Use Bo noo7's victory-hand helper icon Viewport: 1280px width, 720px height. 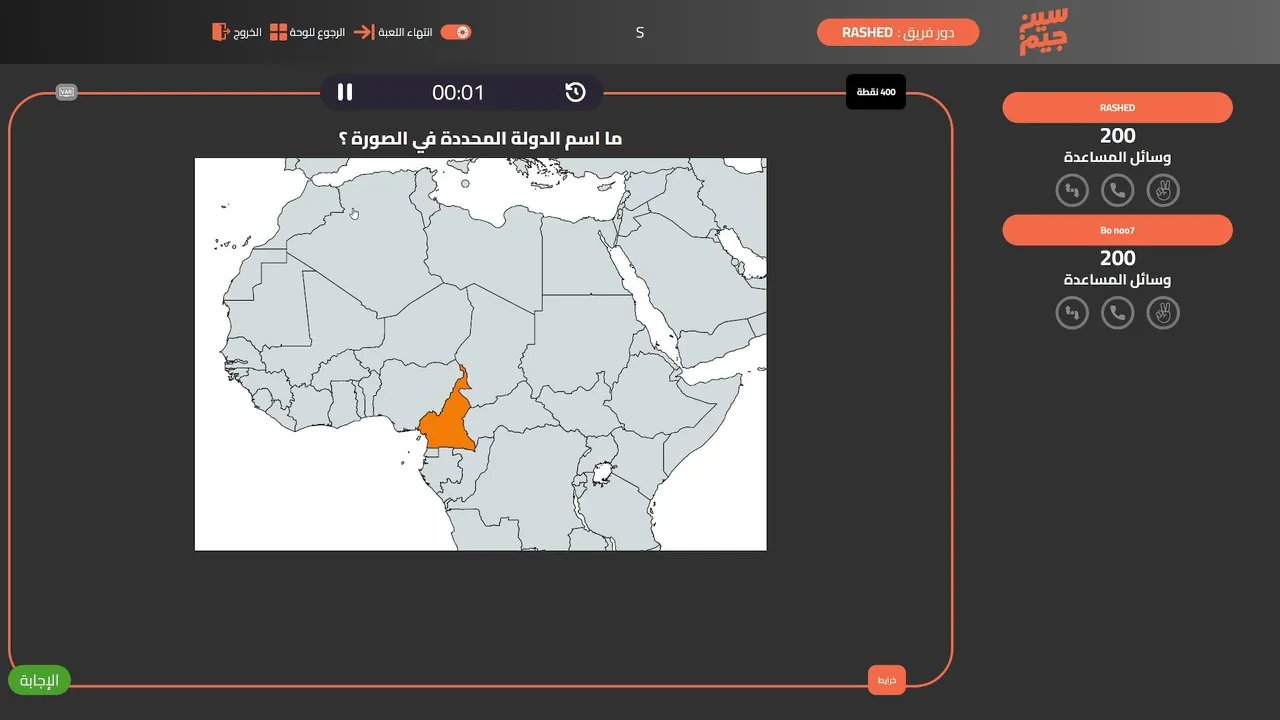coord(1163,313)
